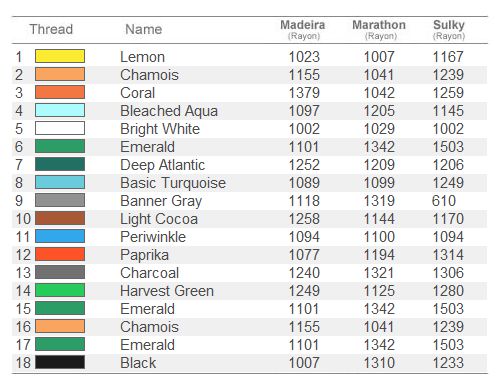Click the Marathon column header
500x384 pixels.
click(x=379, y=29)
